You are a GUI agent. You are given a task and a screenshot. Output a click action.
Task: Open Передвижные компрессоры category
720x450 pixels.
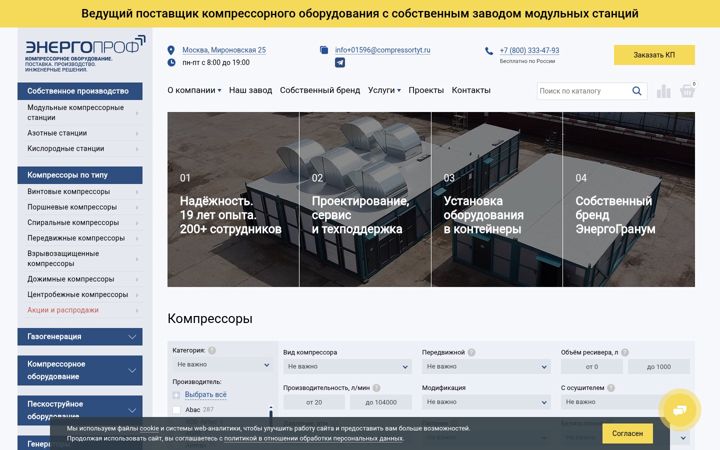click(80, 238)
